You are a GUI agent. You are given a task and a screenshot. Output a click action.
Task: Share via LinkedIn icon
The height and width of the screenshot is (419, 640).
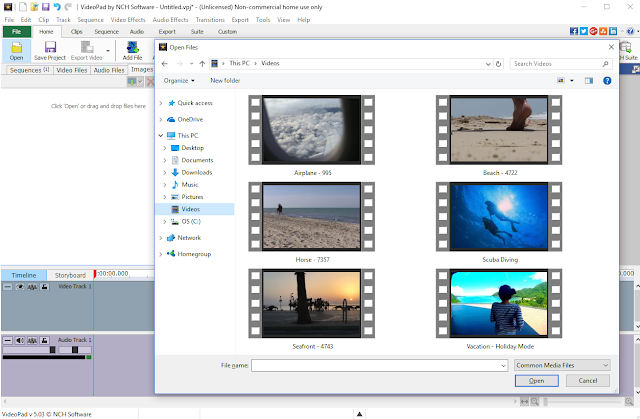click(x=613, y=31)
